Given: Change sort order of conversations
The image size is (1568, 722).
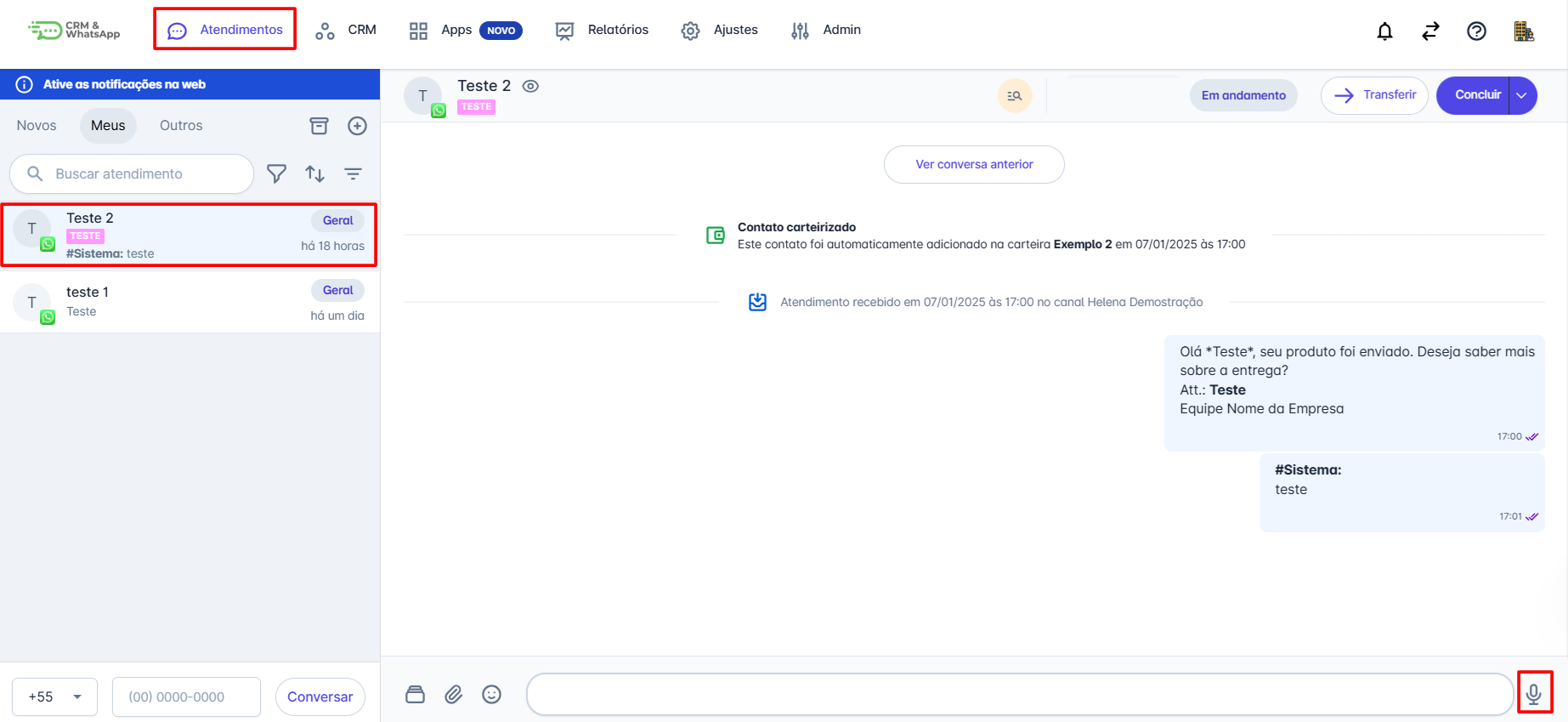Looking at the screenshot, I should click(315, 173).
